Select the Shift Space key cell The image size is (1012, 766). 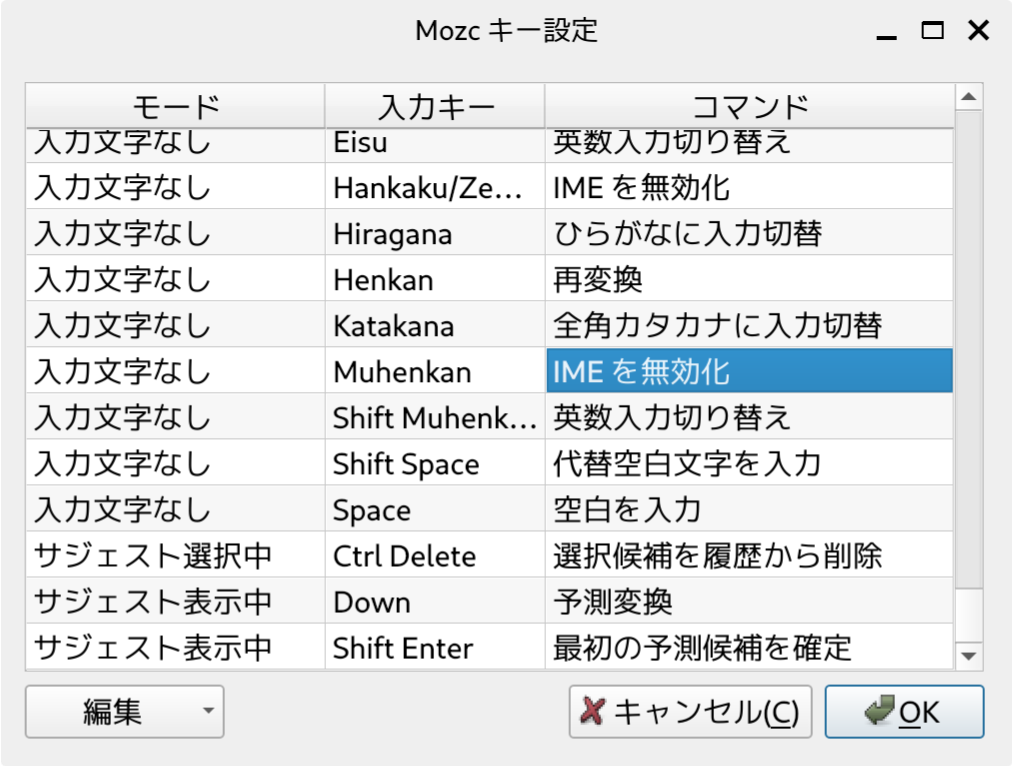point(434,464)
